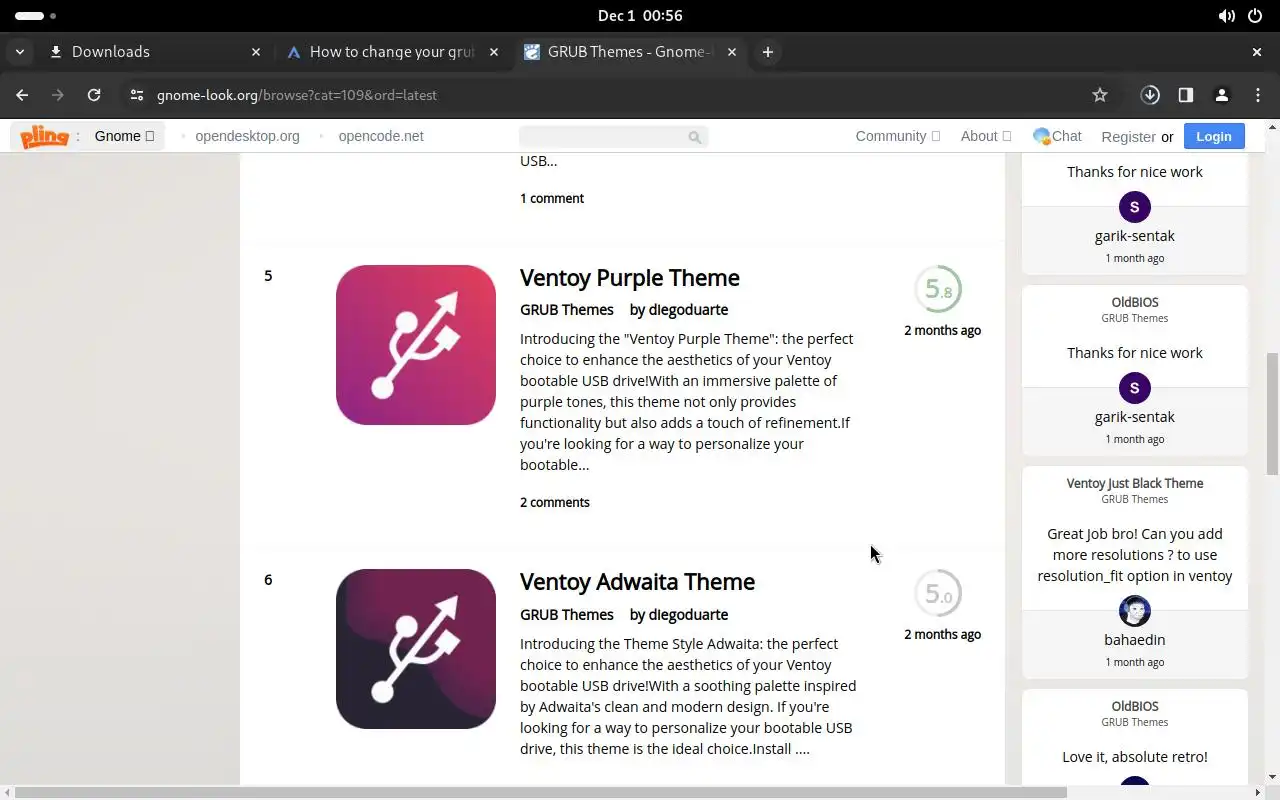Reload the gnome-look.org page
This screenshot has width=1280, height=800.
point(94,95)
